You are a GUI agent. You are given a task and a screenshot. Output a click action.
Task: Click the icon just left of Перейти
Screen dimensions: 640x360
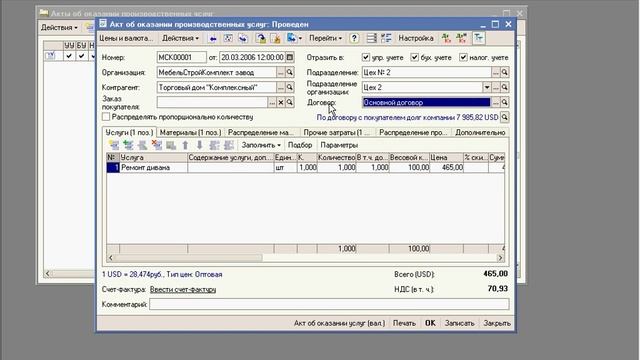(x=293, y=38)
